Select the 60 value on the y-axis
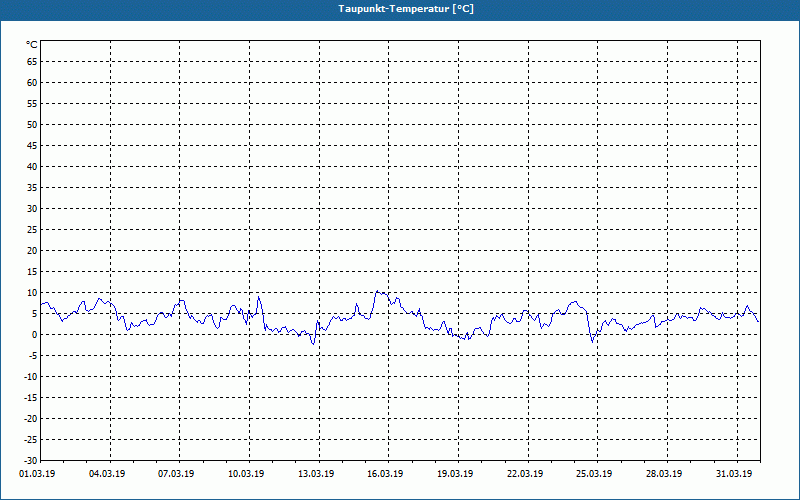 click(x=32, y=83)
